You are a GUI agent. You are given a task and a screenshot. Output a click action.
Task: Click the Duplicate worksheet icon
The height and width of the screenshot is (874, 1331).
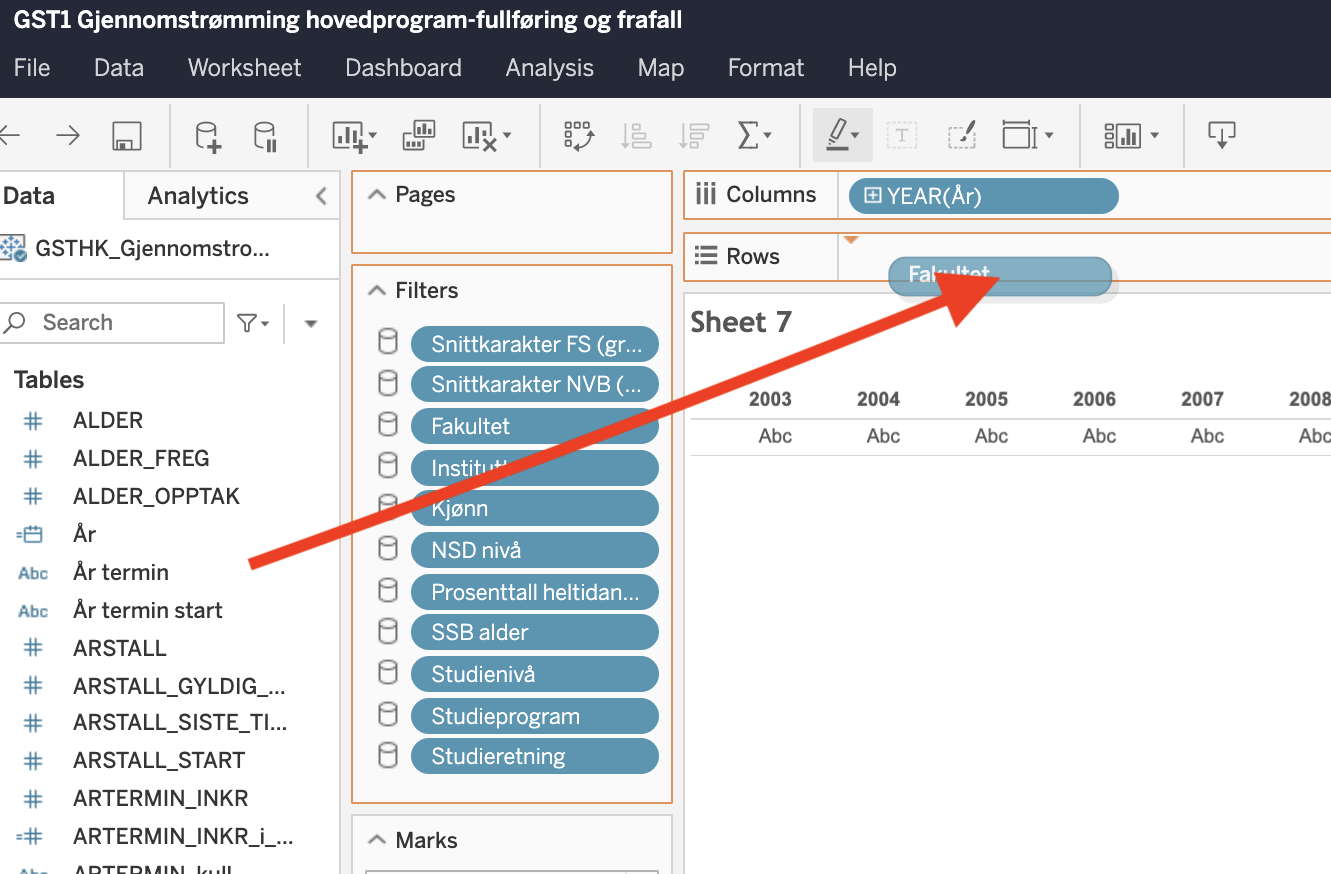(x=418, y=136)
